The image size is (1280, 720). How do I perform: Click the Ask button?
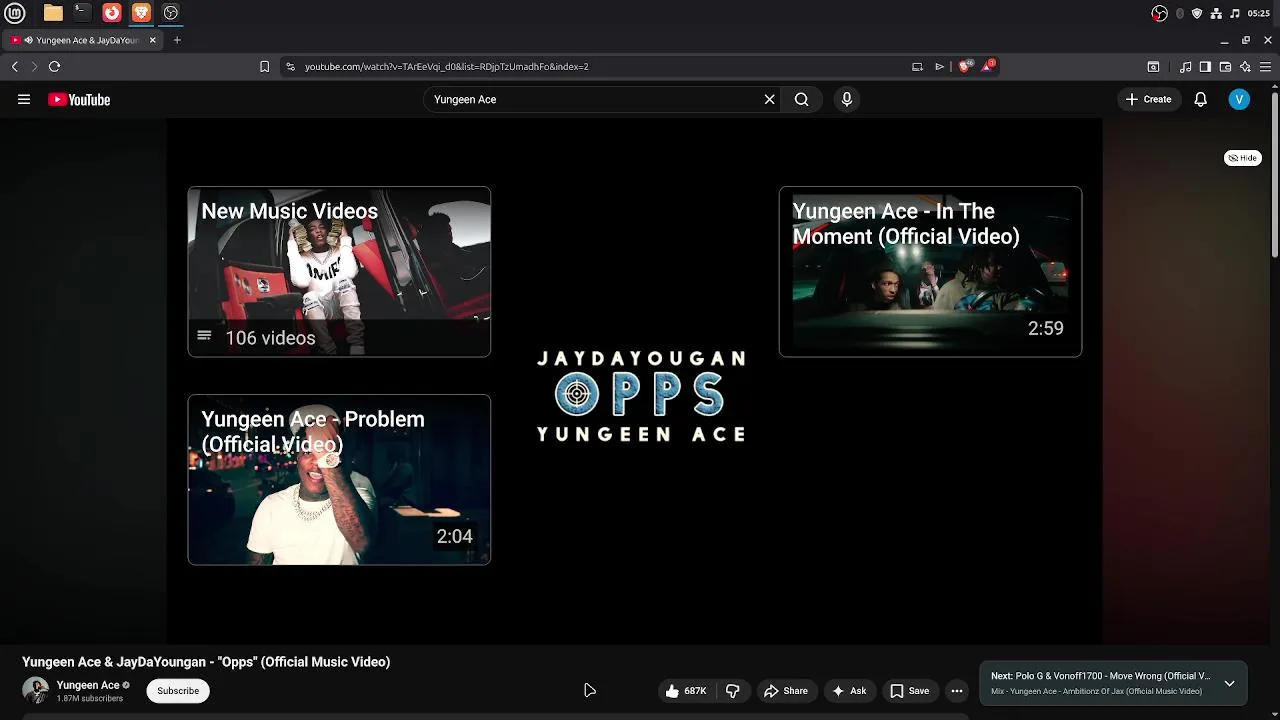point(849,691)
